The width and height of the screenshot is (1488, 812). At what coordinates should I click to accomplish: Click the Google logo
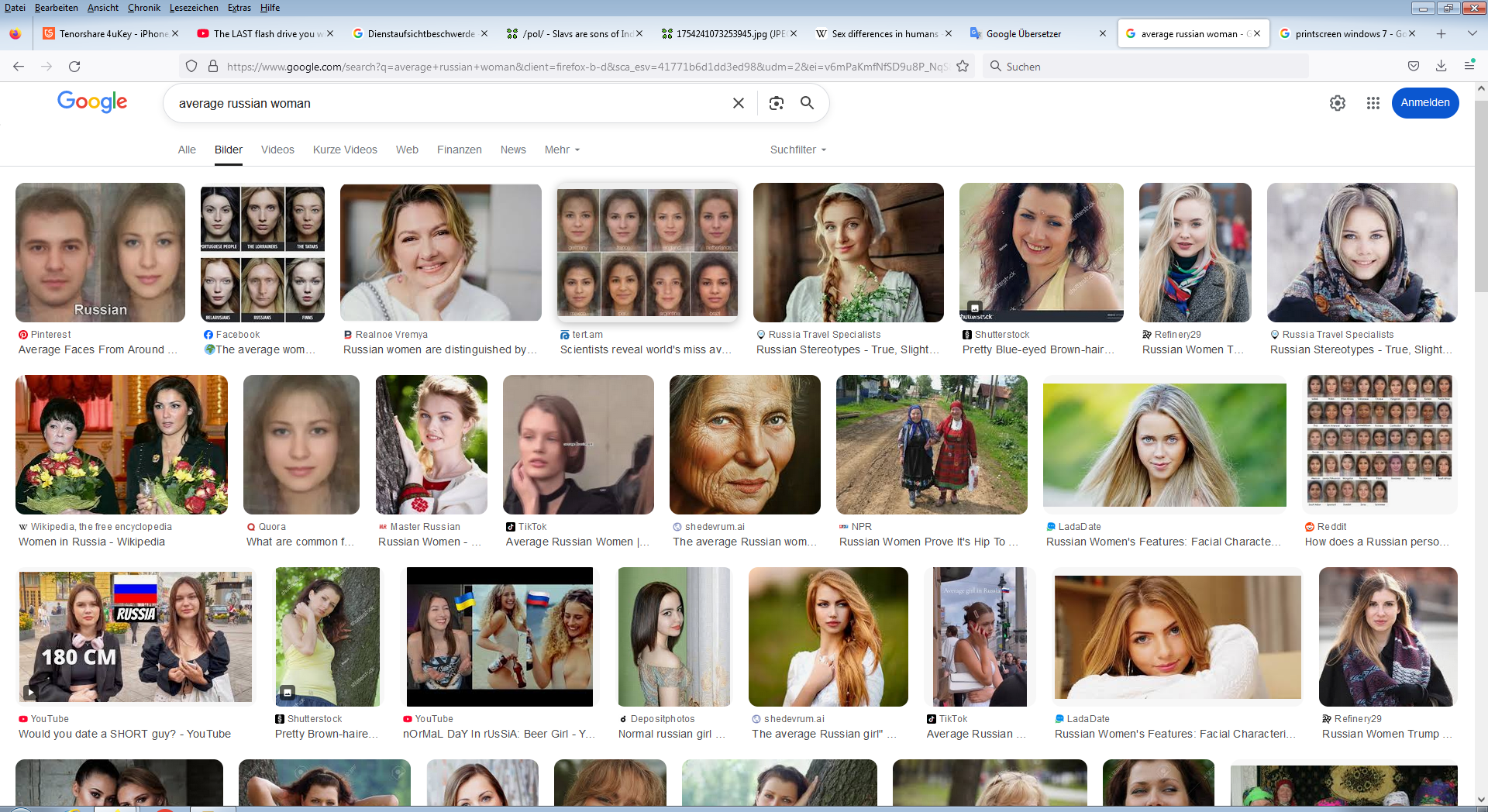tap(92, 101)
